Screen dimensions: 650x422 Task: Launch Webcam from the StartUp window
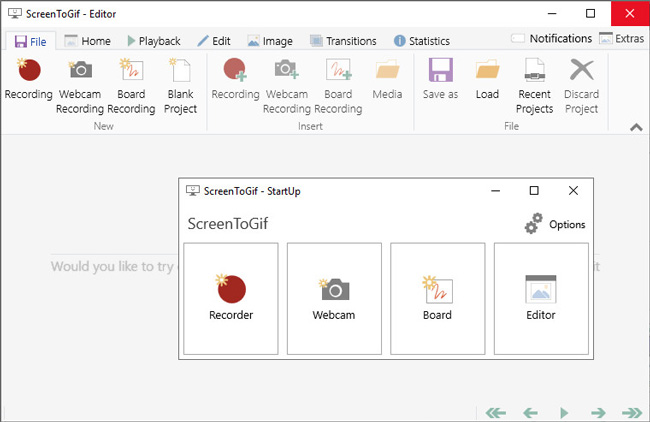[x=334, y=298]
